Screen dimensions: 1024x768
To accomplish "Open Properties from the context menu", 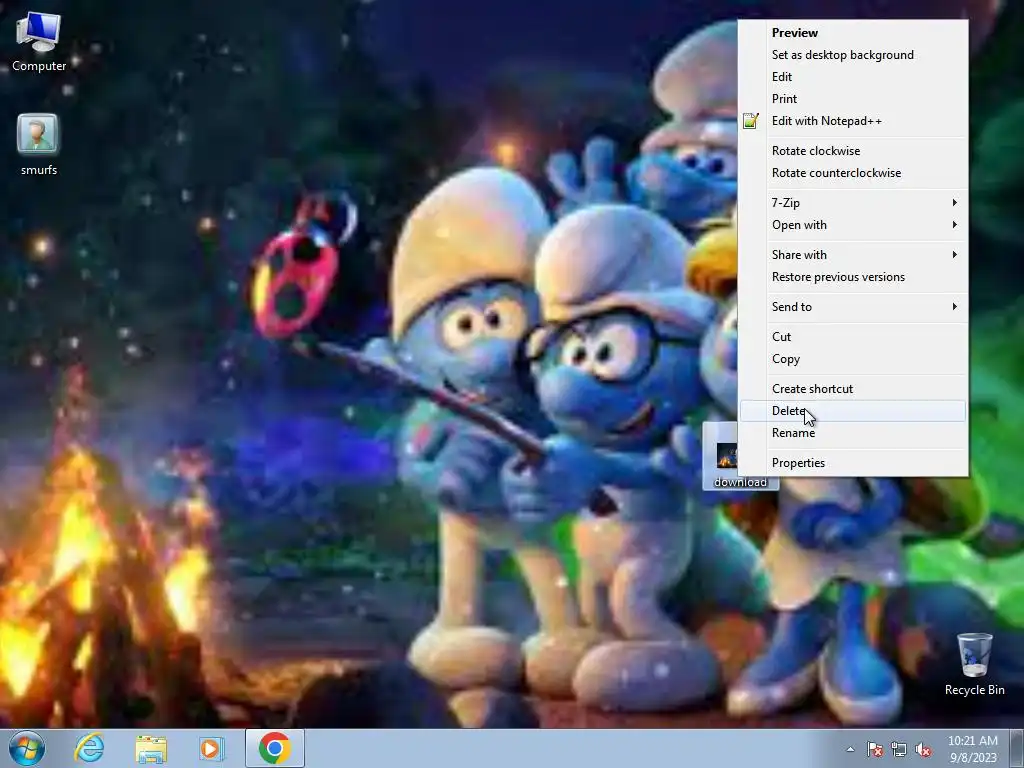I will (x=853, y=463).
